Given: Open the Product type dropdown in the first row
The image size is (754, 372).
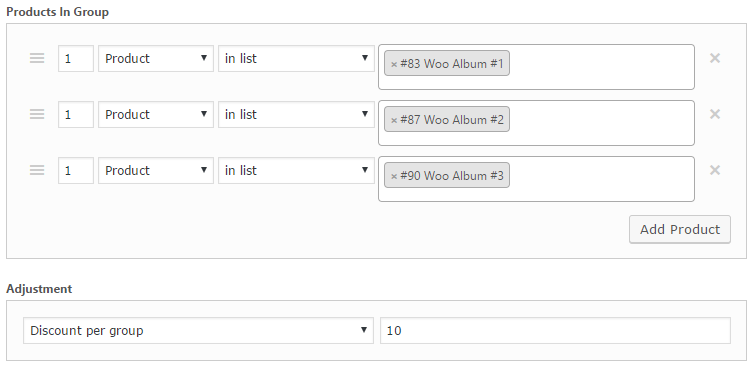Looking at the screenshot, I should [x=156, y=59].
